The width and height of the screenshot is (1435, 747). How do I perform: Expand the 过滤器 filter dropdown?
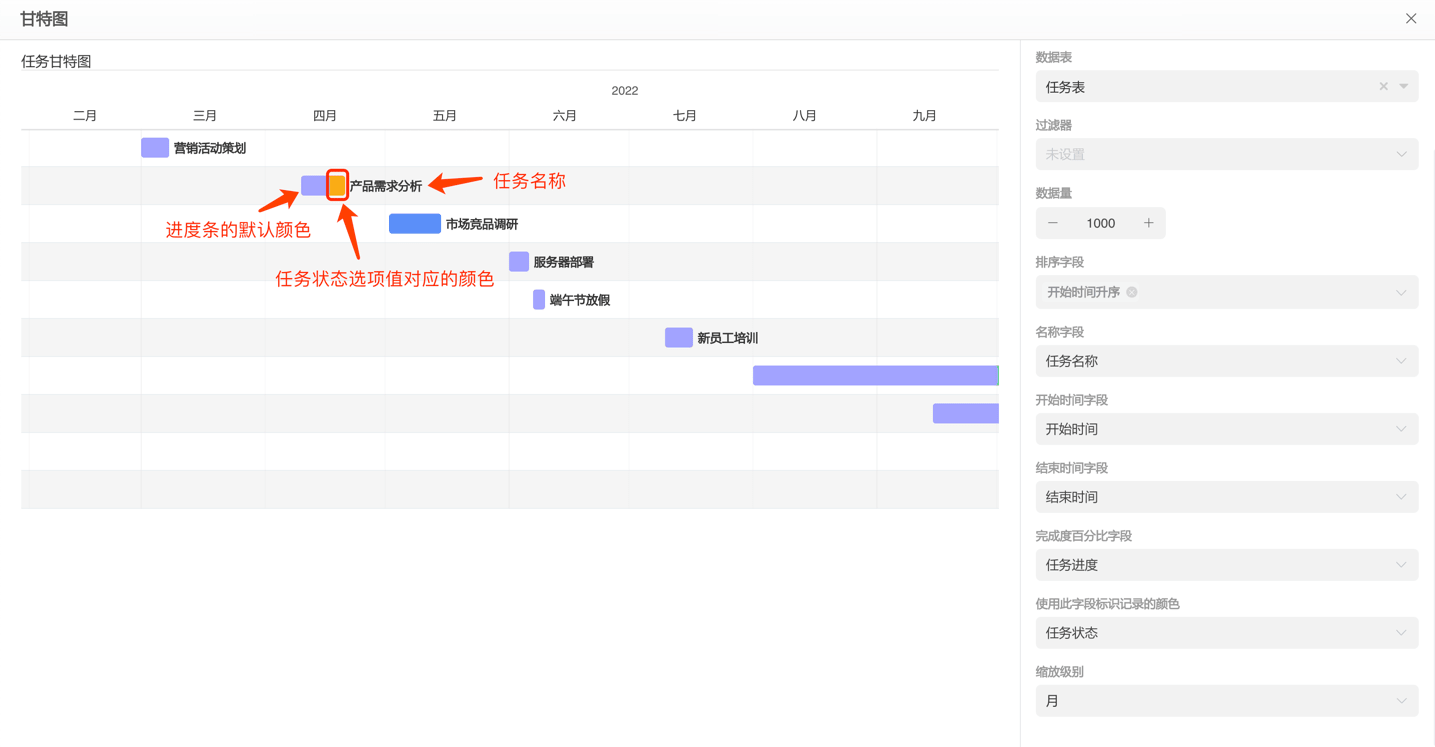click(x=1401, y=155)
